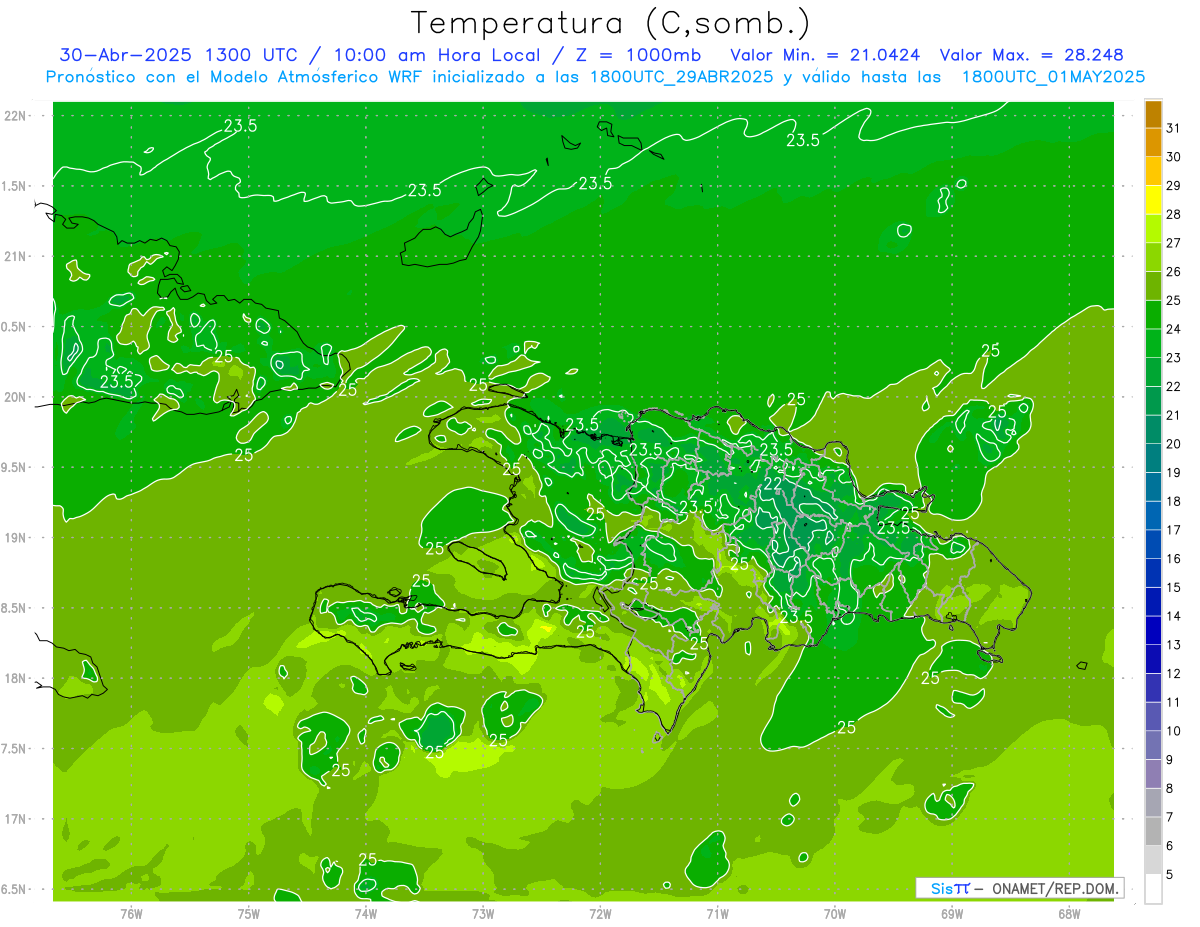This screenshot has width=1200, height=927.
Task: Pick the blue swatch between 16 and 17
Action: [x=1153, y=545]
